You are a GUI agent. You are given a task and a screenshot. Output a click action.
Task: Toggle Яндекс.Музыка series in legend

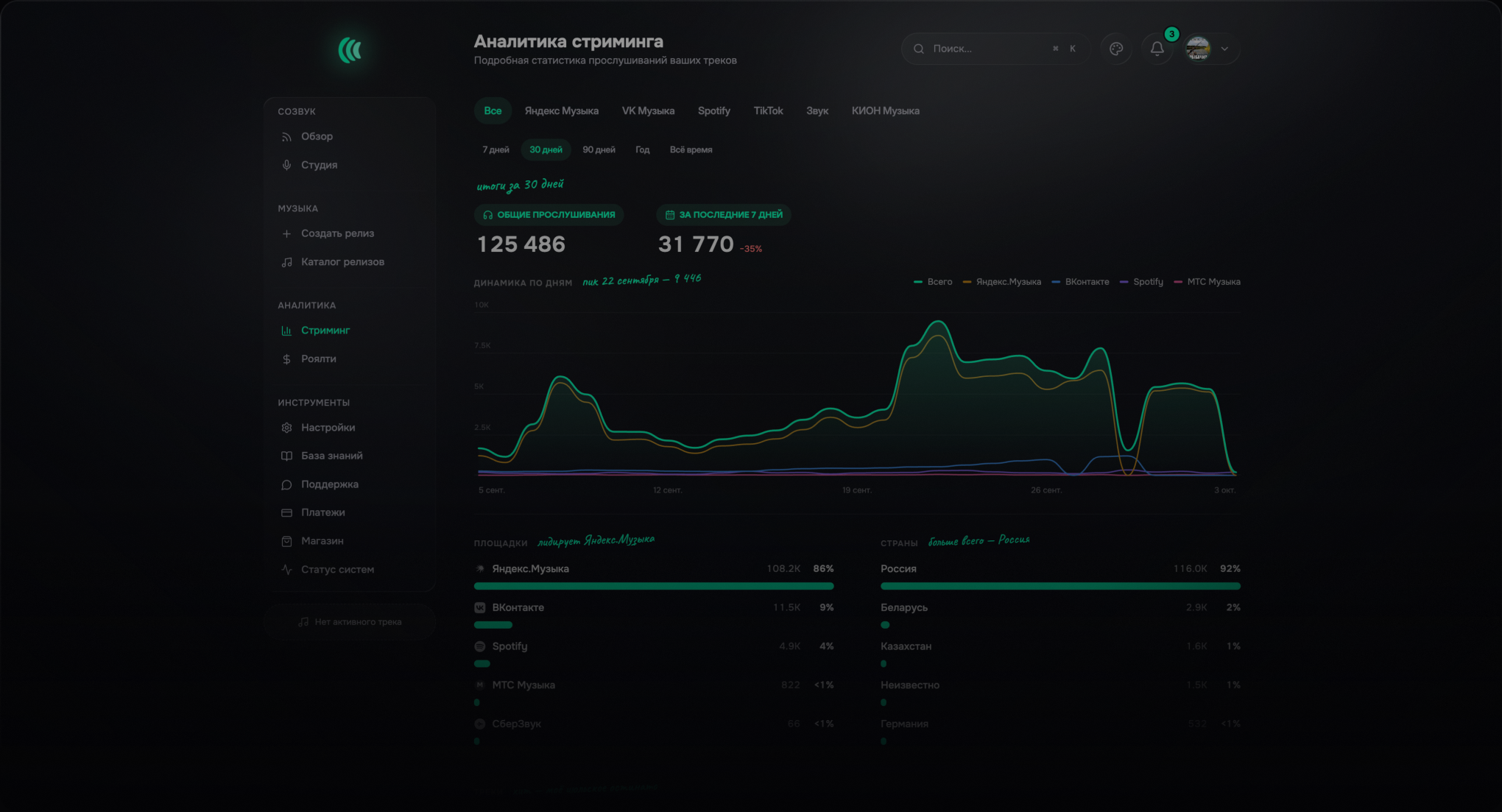click(x=1002, y=282)
